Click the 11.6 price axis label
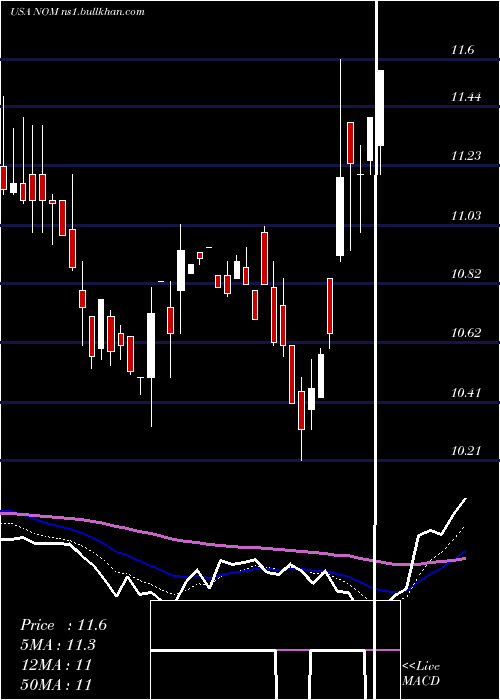 click(462, 50)
